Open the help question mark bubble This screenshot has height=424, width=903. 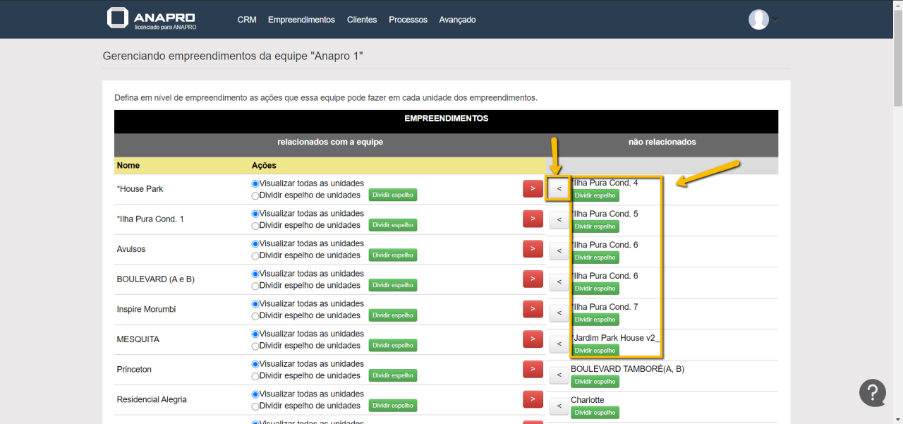[x=872, y=393]
